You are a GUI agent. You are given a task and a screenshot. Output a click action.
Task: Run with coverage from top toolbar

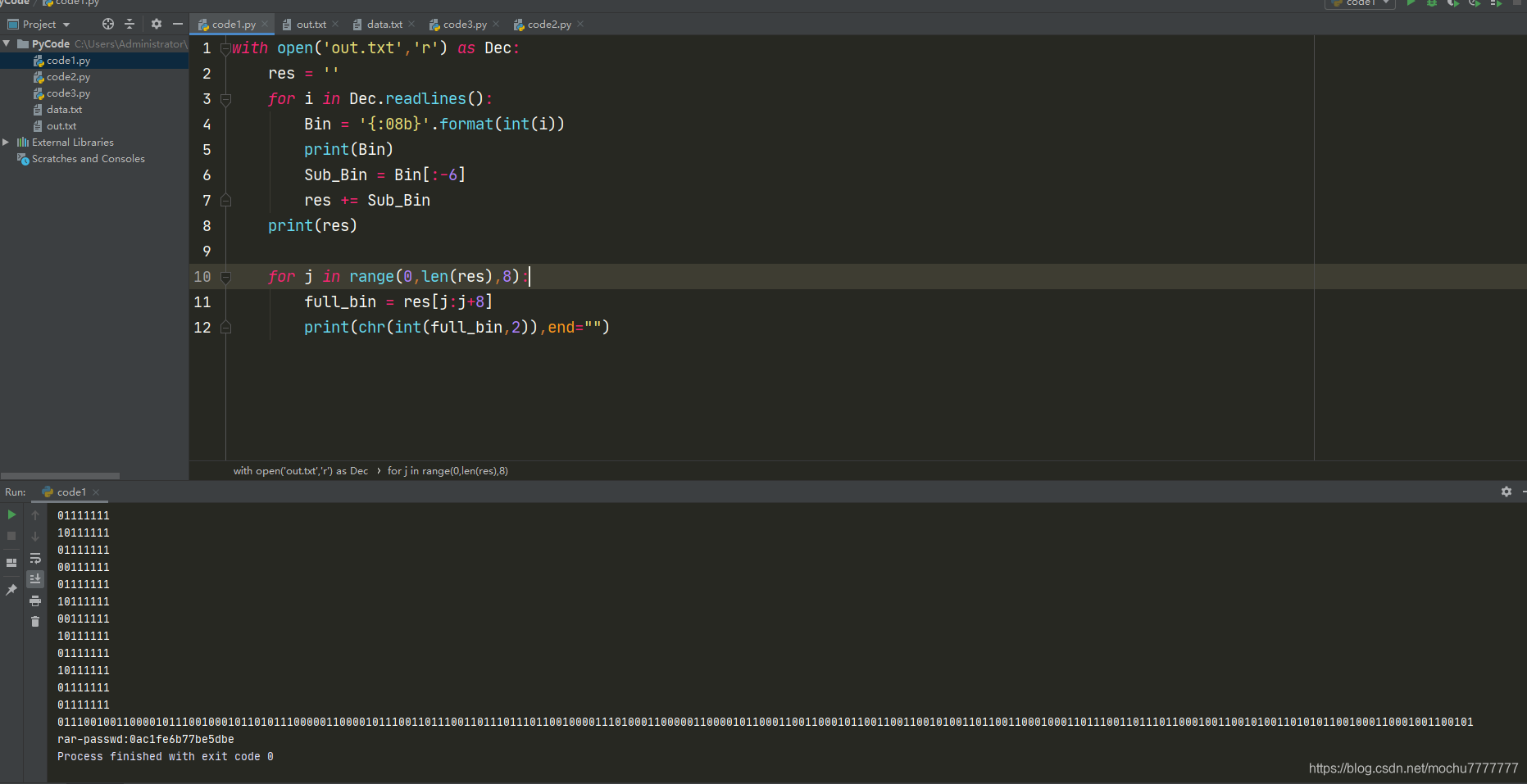[x=1453, y=3]
